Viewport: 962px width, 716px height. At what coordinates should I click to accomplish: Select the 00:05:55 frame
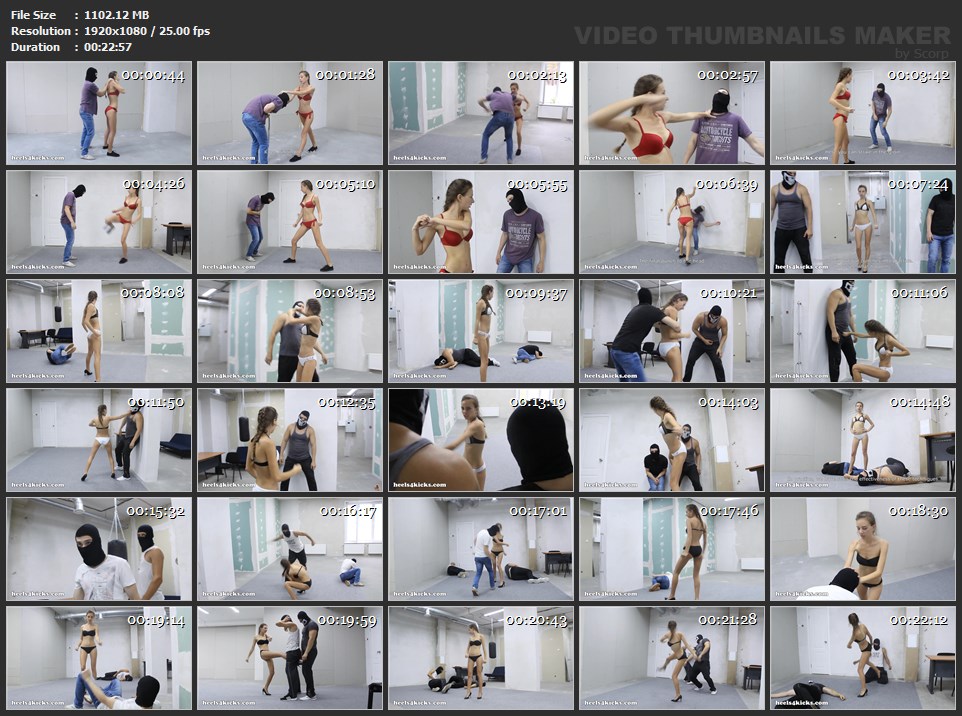[480, 222]
